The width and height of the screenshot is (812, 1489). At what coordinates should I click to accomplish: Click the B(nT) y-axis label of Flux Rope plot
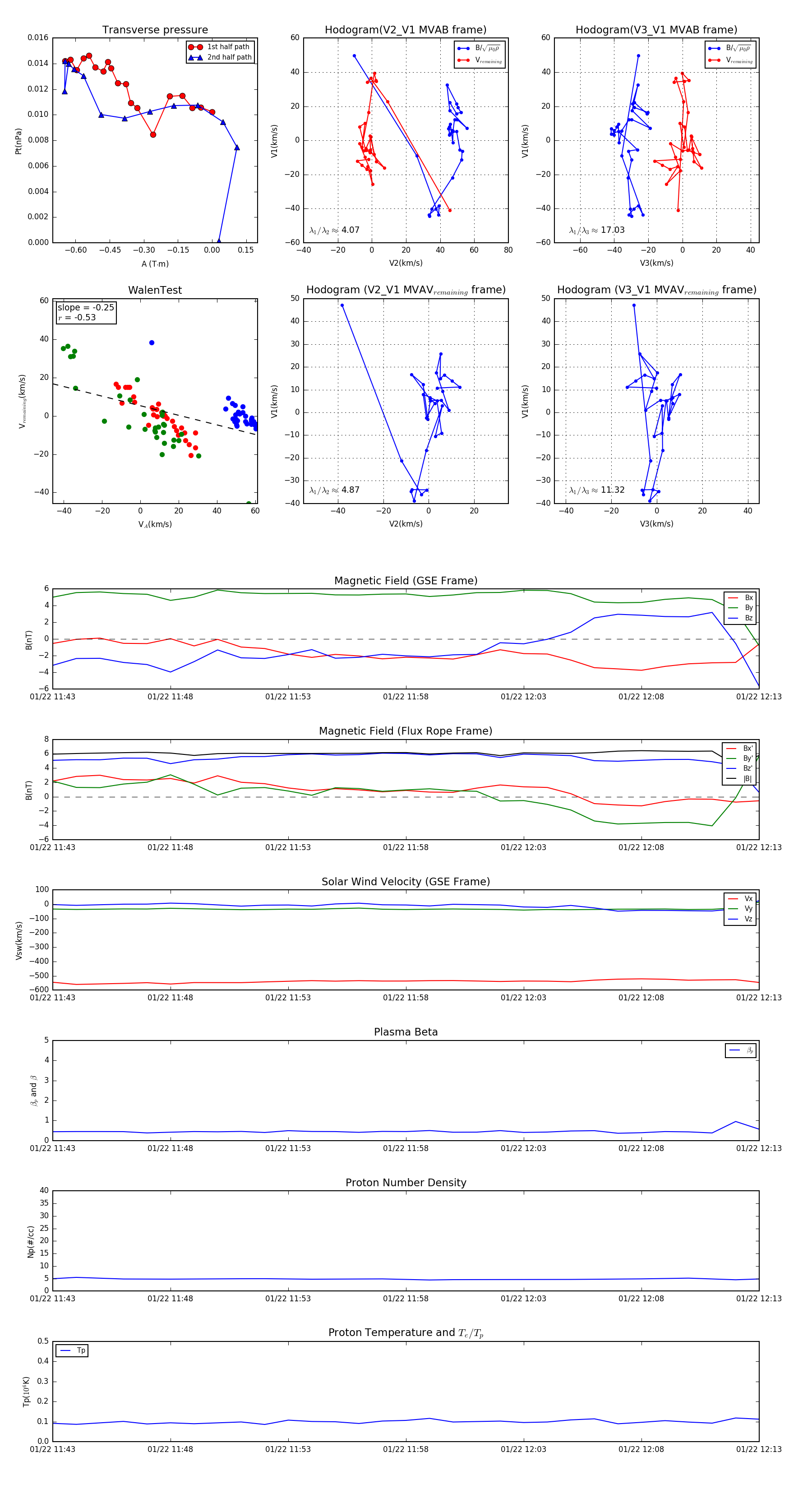coord(29,790)
